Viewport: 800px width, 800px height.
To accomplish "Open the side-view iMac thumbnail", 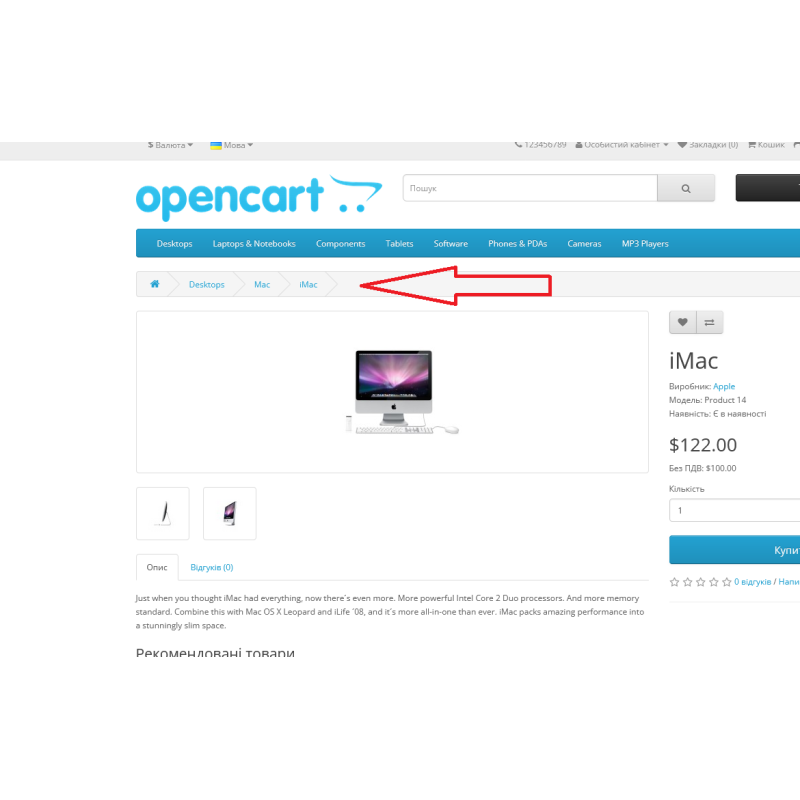I will (163, 513).
